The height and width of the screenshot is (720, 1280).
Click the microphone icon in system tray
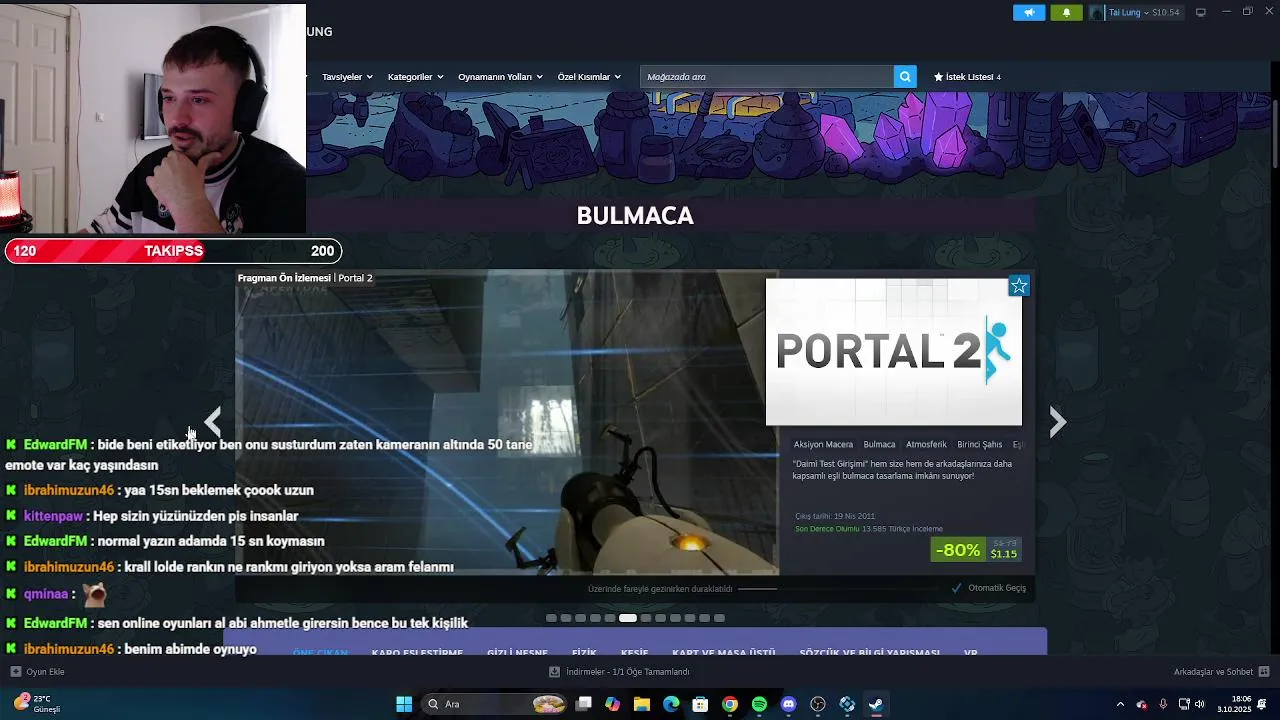pos(1163,704)
